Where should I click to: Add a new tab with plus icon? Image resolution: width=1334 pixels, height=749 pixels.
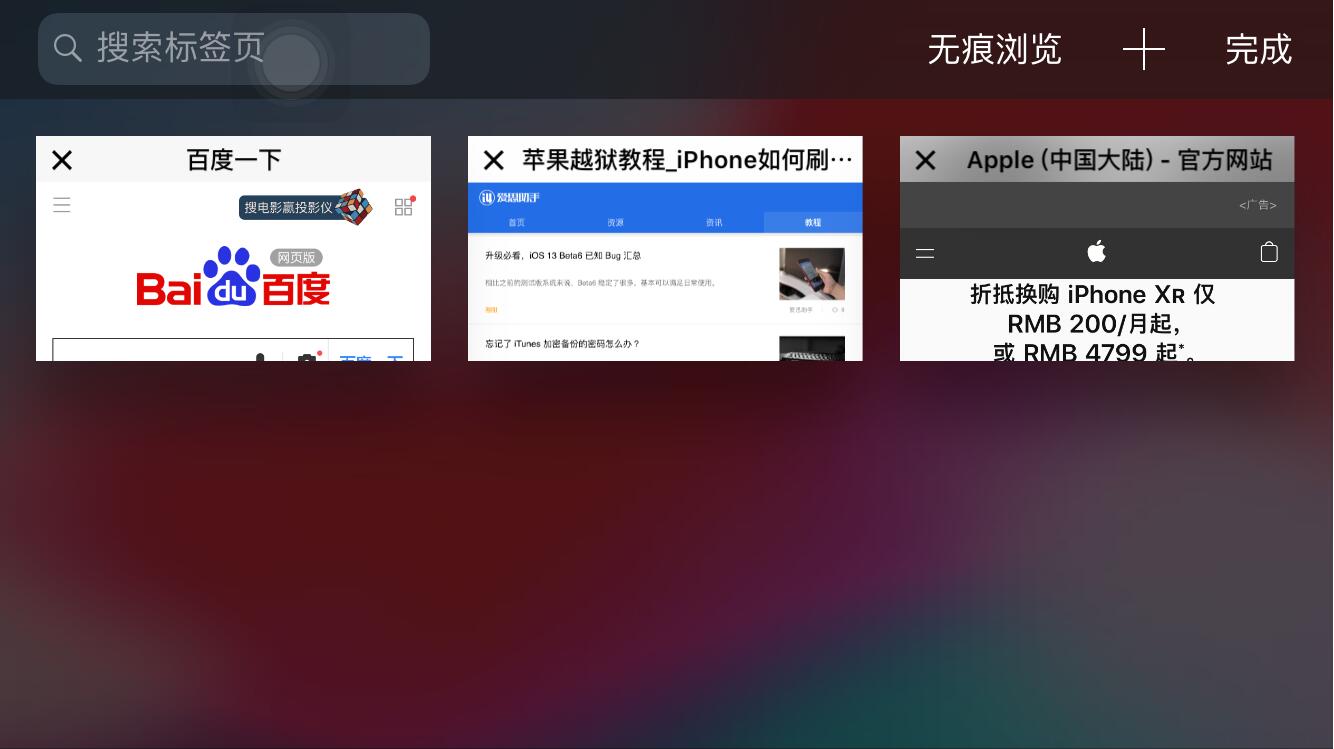(1143, 49)
